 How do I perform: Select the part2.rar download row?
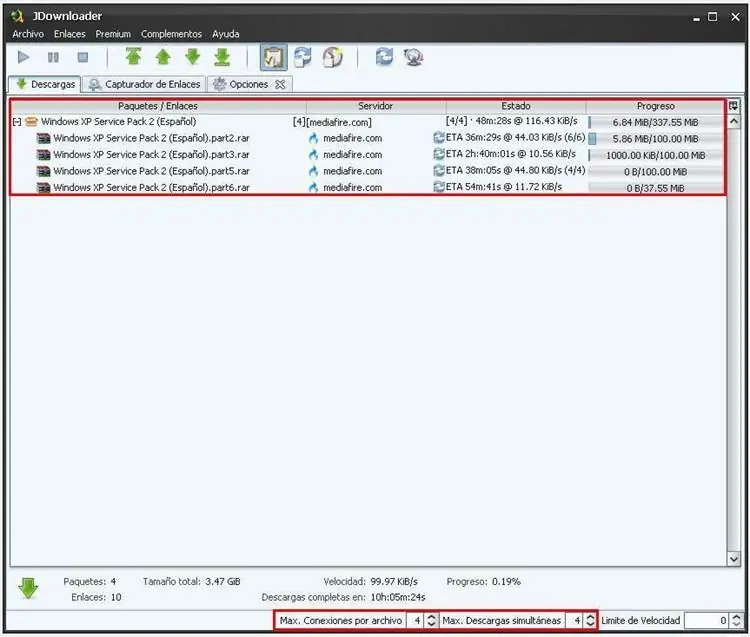368,138
